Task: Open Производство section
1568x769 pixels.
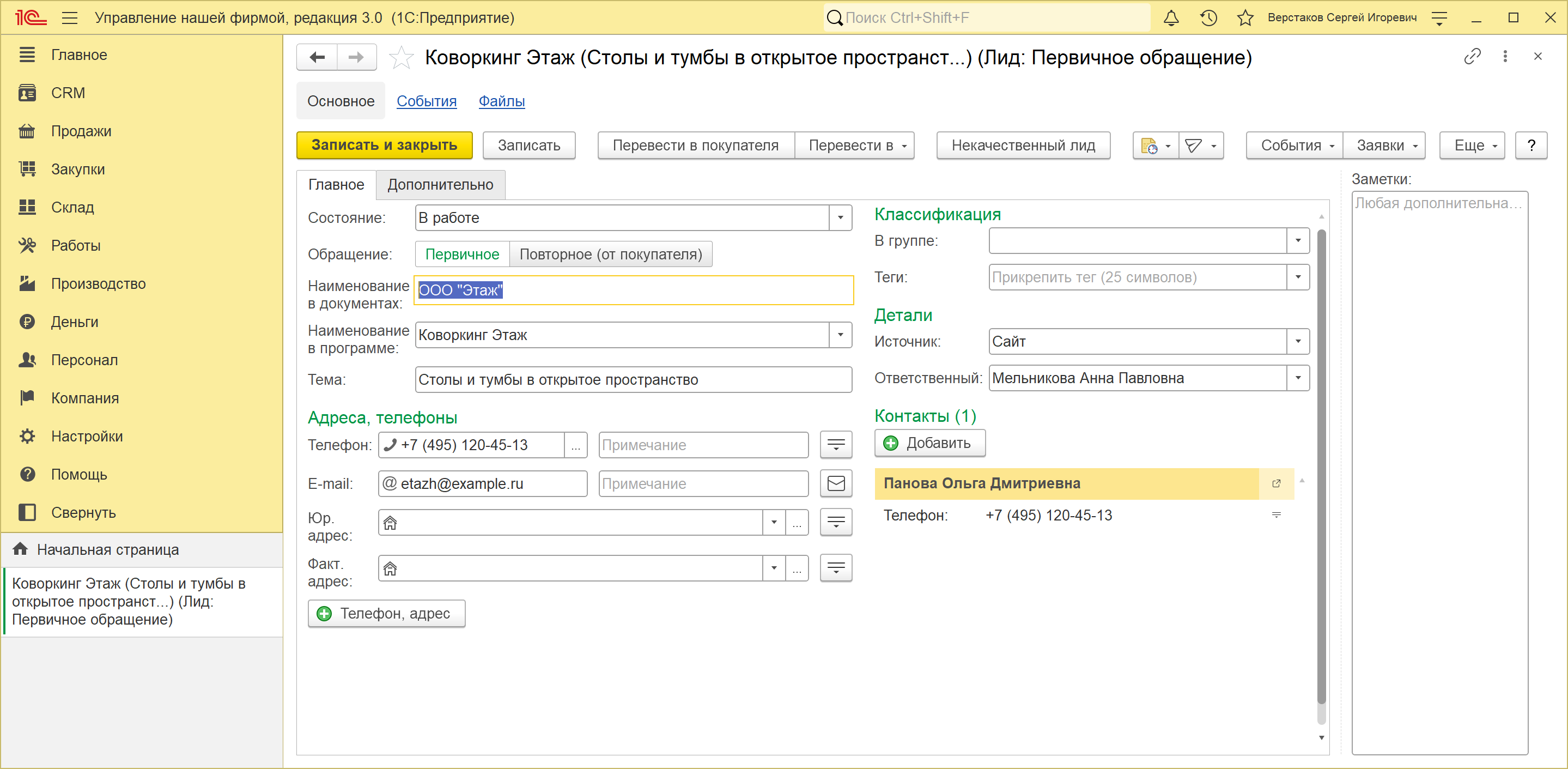Action: (142, 284)
